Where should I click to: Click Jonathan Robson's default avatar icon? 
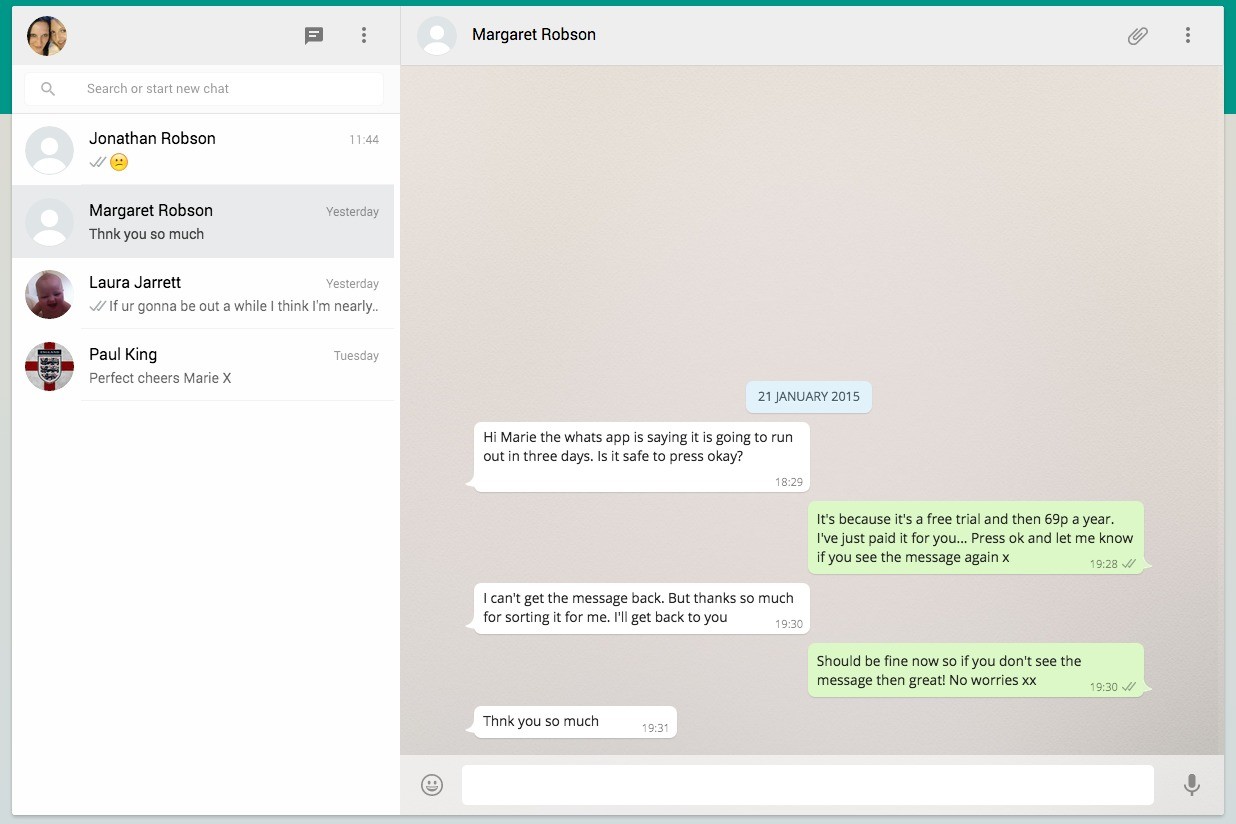pos(49,150)
